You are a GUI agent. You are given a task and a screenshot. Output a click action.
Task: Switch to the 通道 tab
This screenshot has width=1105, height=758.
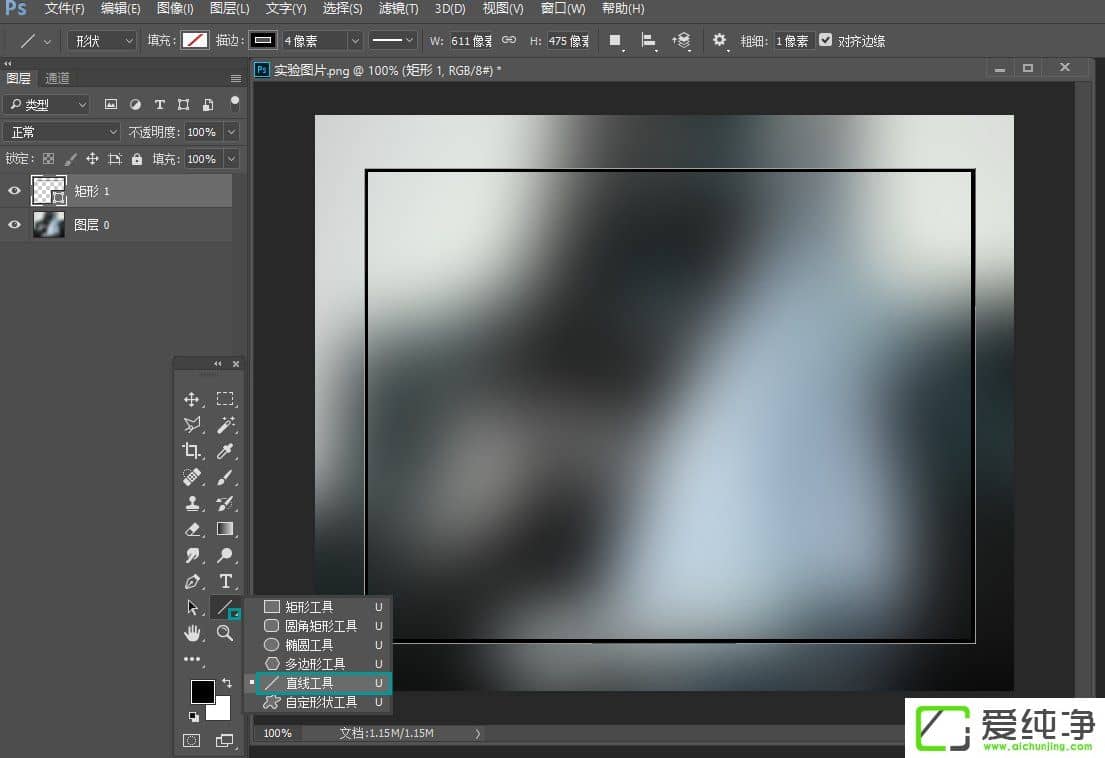(56, 77)
